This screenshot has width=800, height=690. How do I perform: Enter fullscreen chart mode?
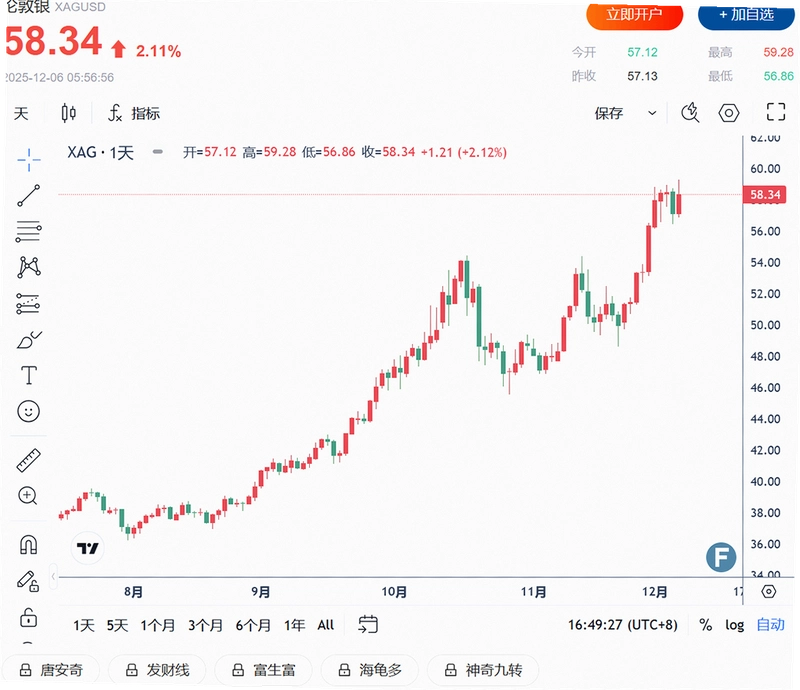point(776,112)
